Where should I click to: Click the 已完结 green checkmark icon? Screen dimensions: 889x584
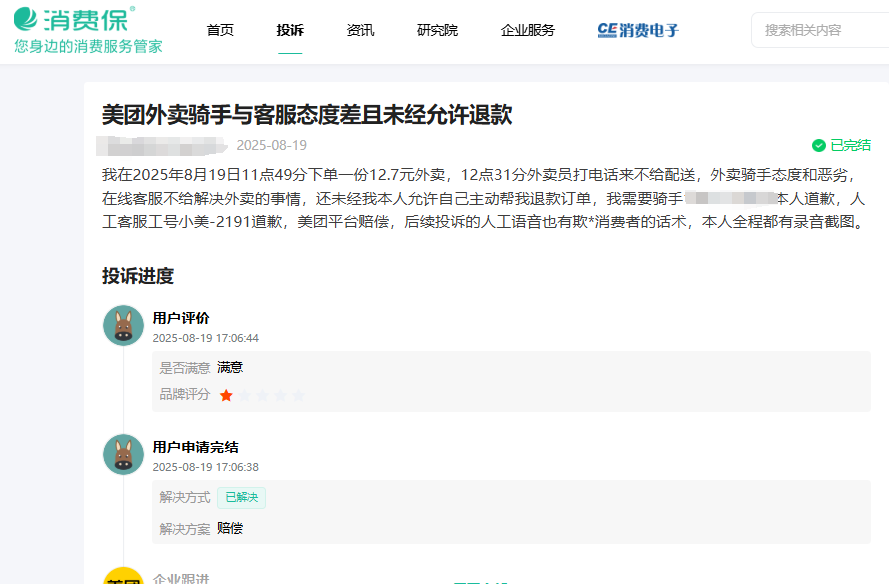(x=819, y=146)
